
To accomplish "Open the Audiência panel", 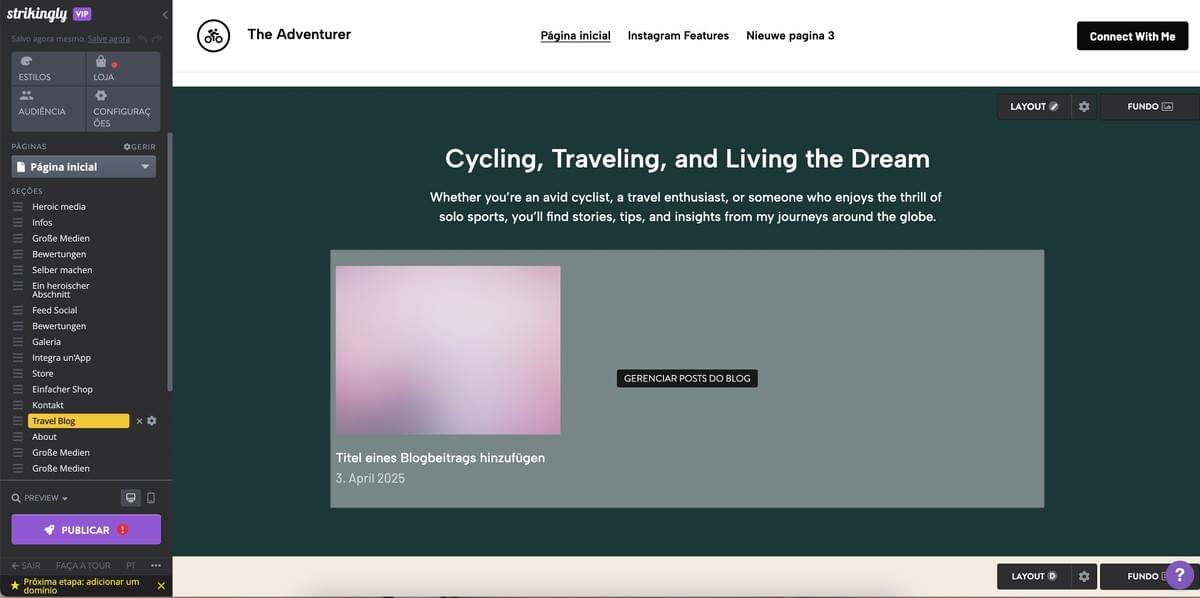I will tap(48, 109).
